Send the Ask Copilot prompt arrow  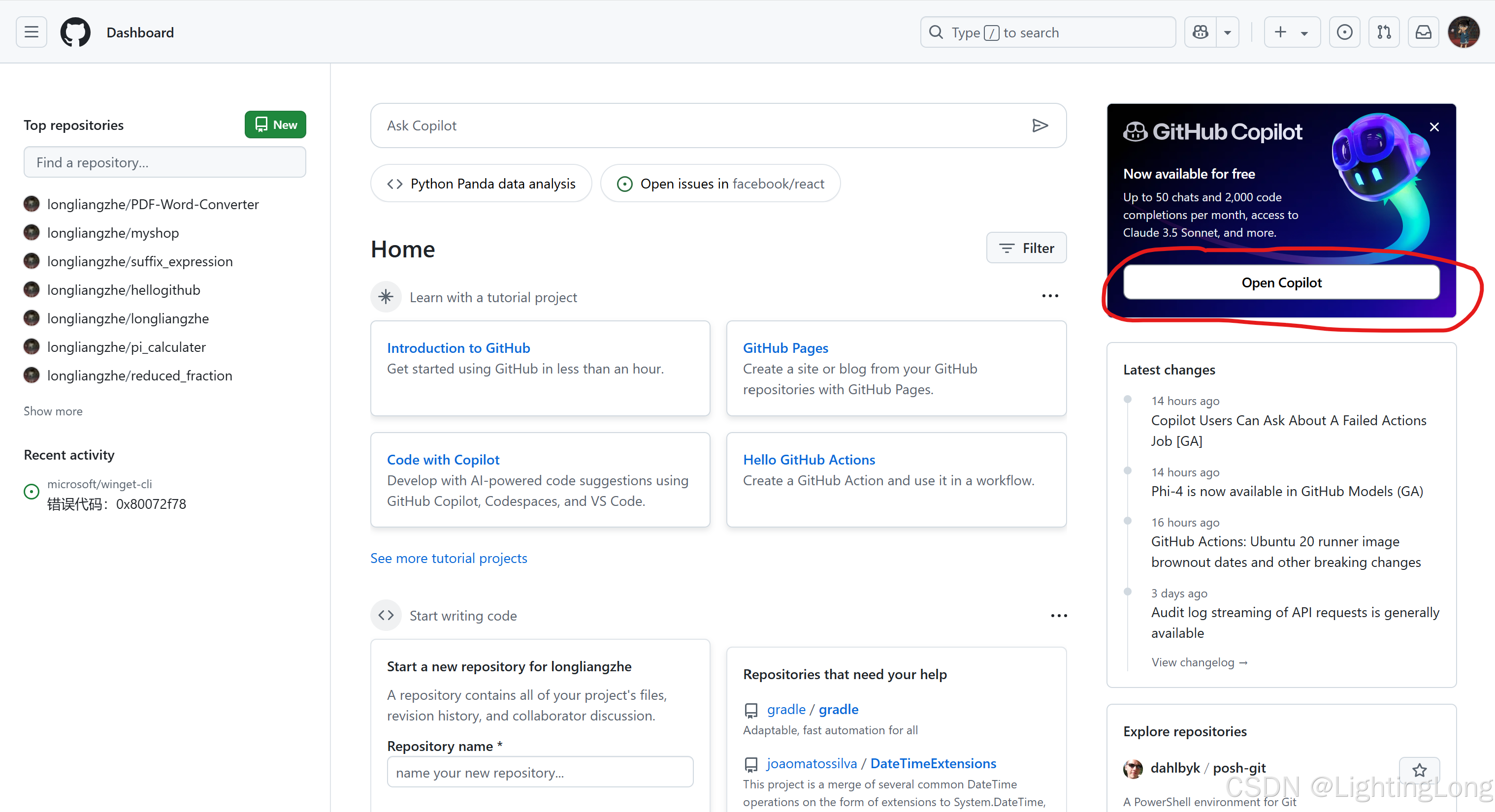(1040, 125)
